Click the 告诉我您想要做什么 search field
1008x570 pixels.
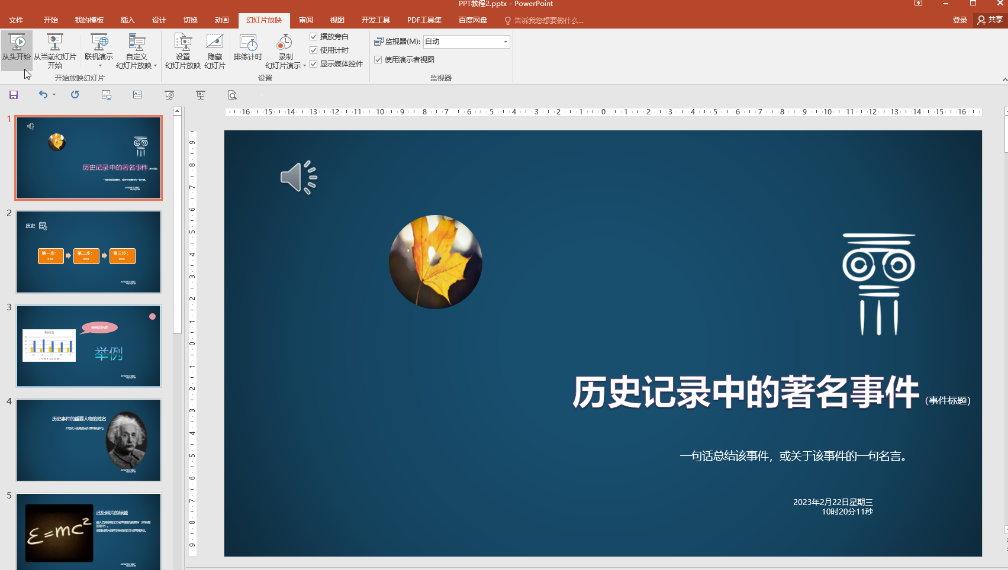pos(548,20)
